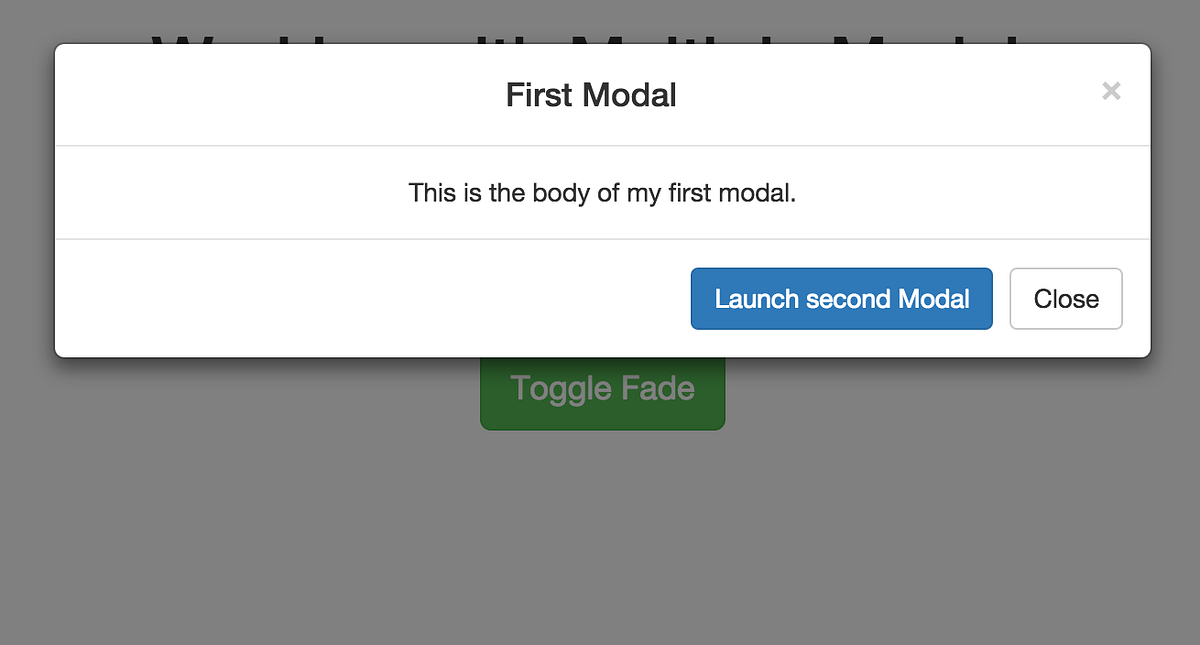Screen dimensions: 1200x645
Task: Click the First Modal title text
Action: 591,95
